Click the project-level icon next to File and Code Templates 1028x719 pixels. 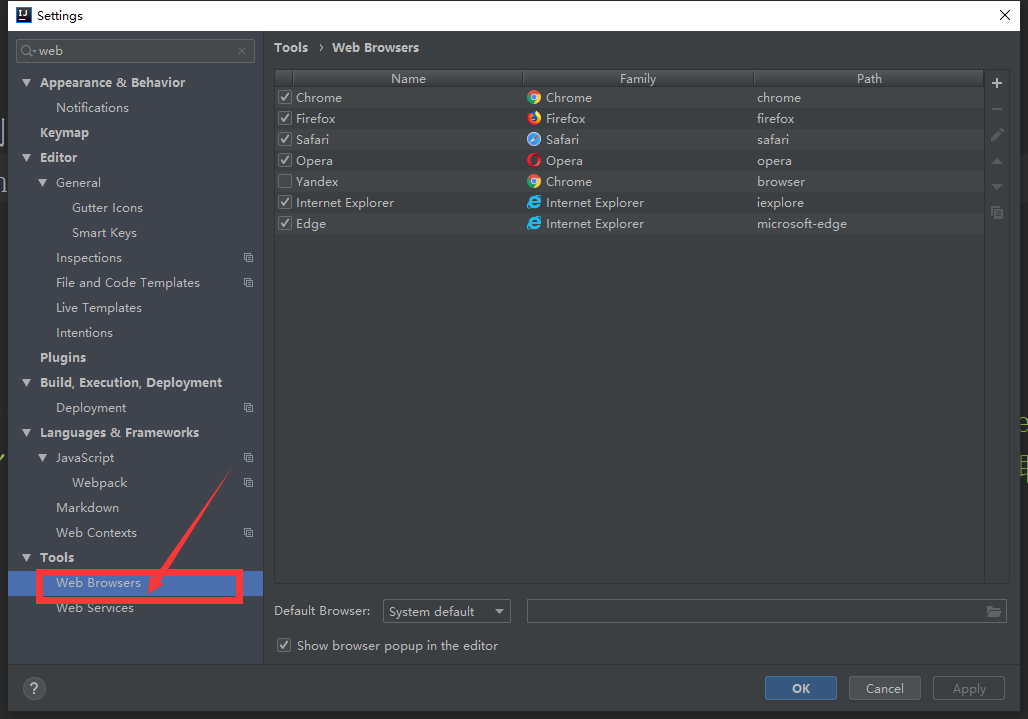248,282
